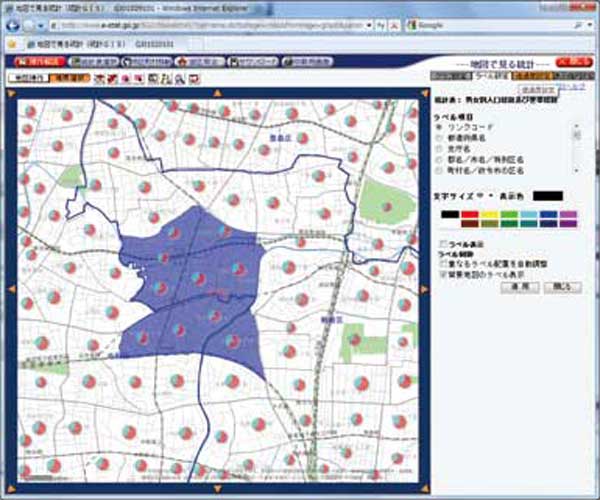This screenshot has height=500, width=600.
Task: Click the map pan-left arrow on left frame
Action: pyautogui.click(x=11, y=290)
